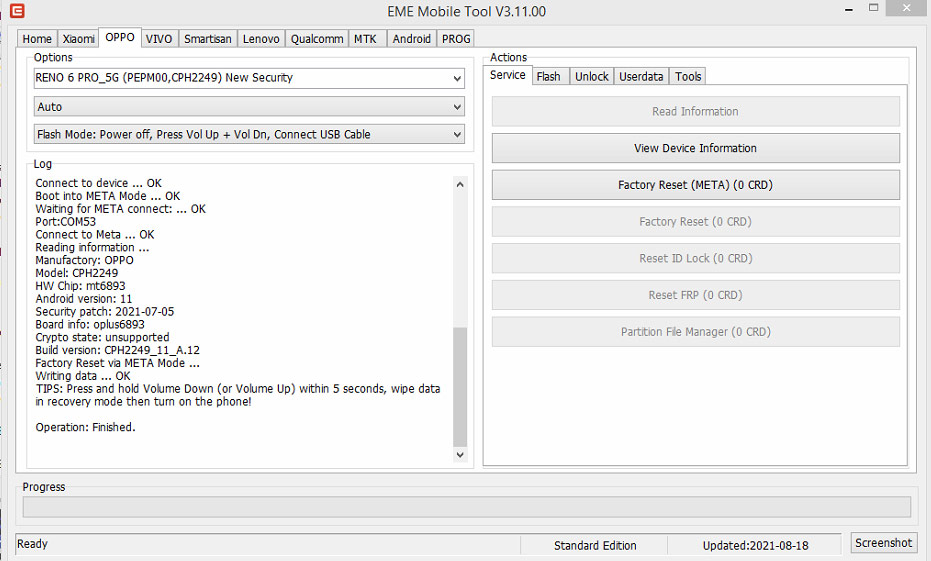
Task: Click 'Build version: CPH2249_11_A.12' line
Action: tap(118, 350)
